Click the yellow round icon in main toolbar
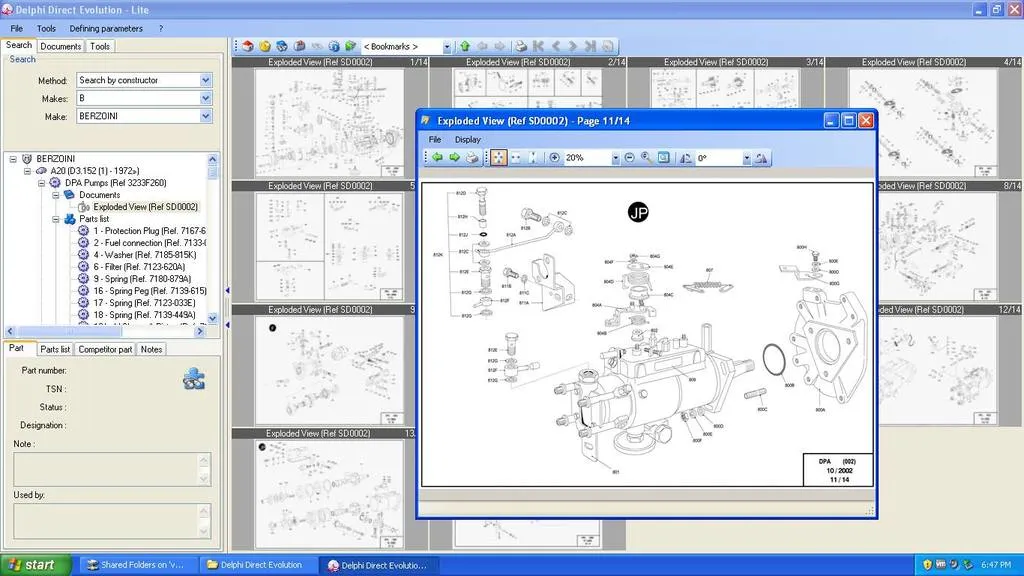1024x576 pixels. click(264, 46)
